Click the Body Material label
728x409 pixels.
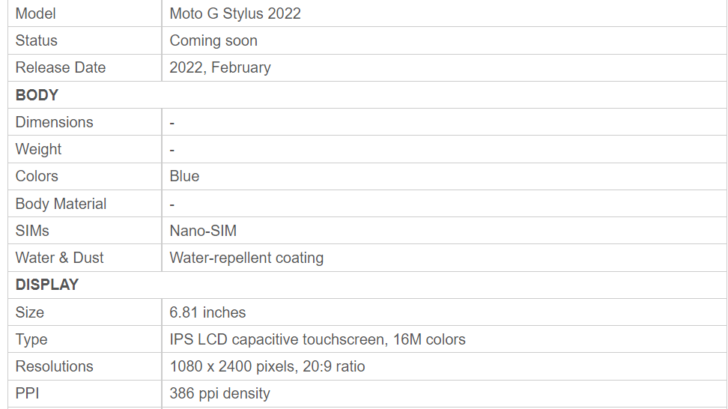tap(61, 204)
